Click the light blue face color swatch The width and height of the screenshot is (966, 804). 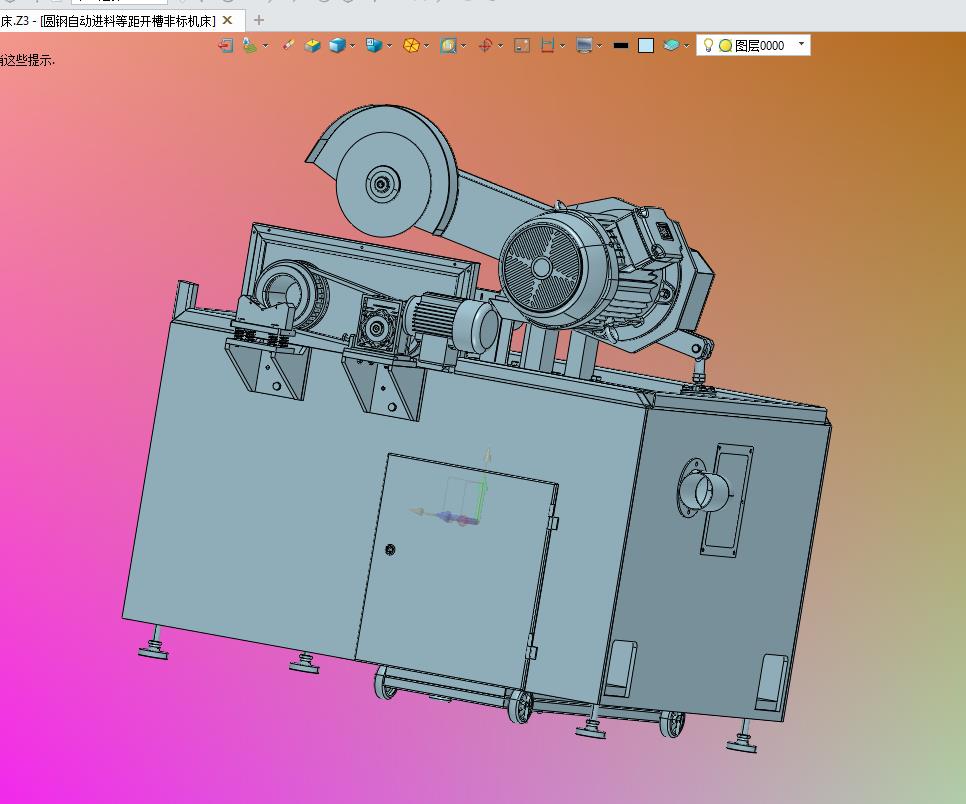[646, 45]
